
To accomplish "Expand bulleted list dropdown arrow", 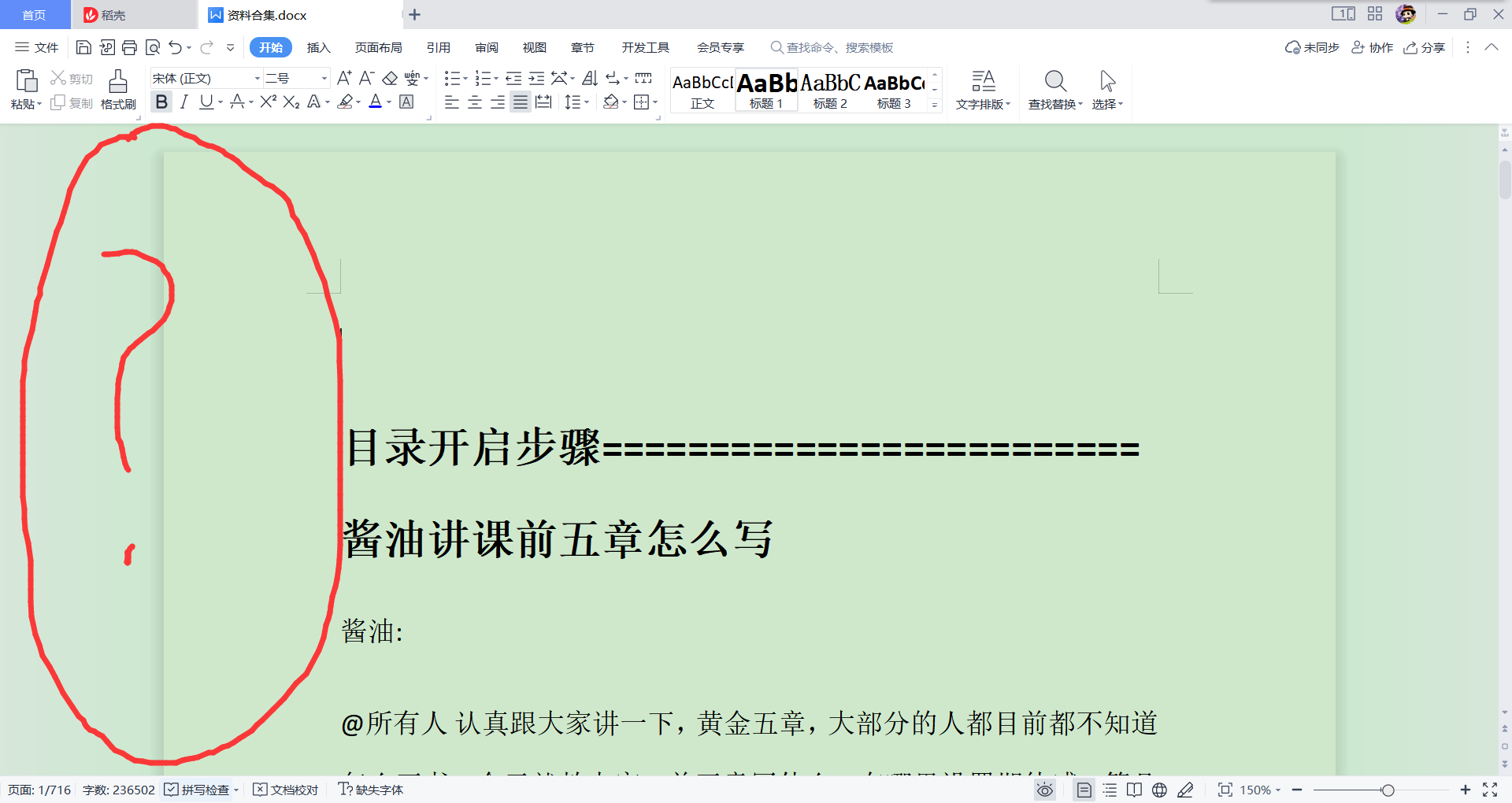I will pyautogui.click(x=465, y=78).
